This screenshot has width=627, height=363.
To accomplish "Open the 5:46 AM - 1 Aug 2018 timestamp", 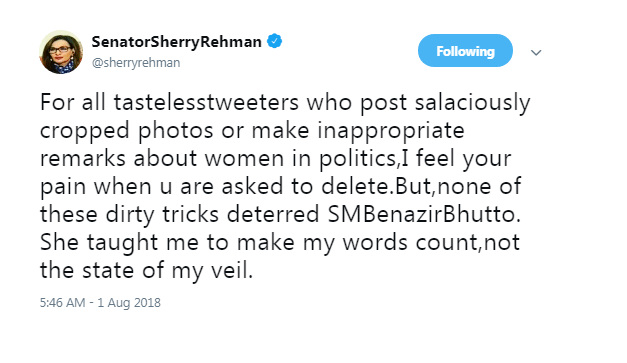I will [x=100, y=303].
